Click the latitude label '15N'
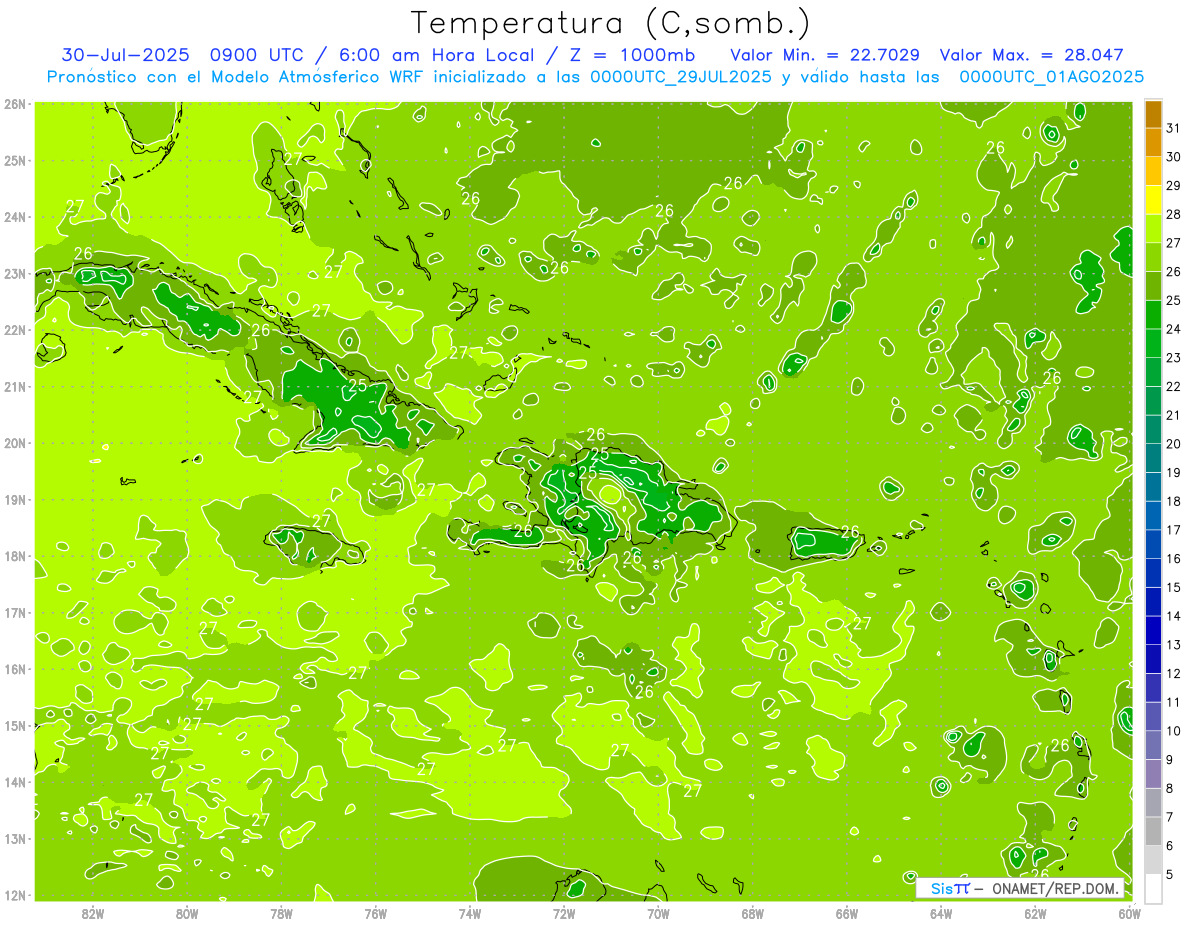 15,726
